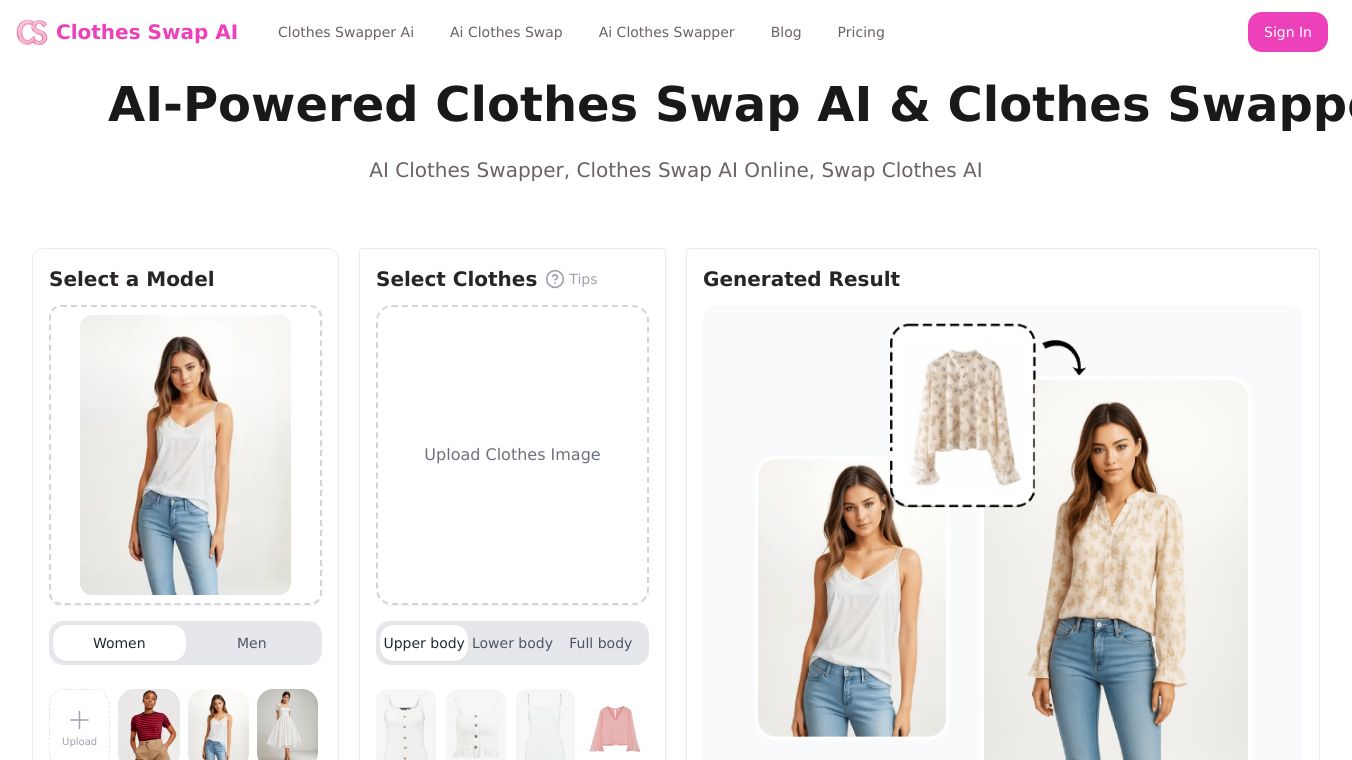
Task: Click the selected model preview image
Action: pyautogui.click(x=185, y=455)
